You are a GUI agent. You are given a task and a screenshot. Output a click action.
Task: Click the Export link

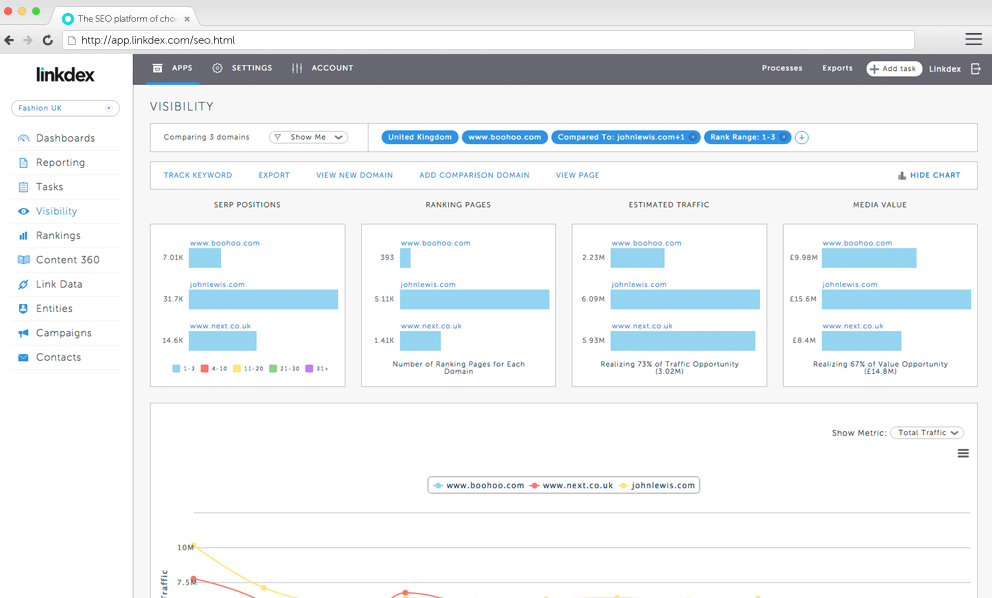click(274, 175)
